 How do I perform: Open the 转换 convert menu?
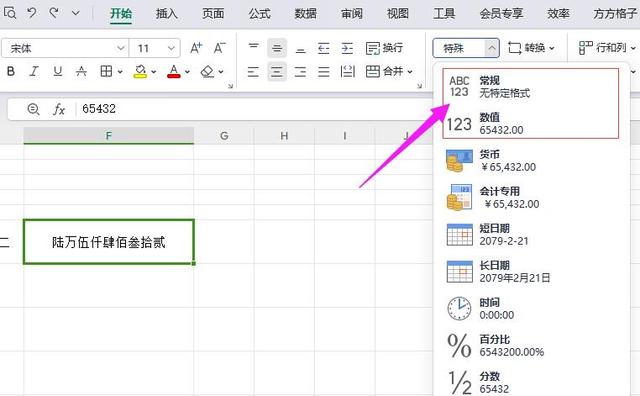(x=531, y=48)
